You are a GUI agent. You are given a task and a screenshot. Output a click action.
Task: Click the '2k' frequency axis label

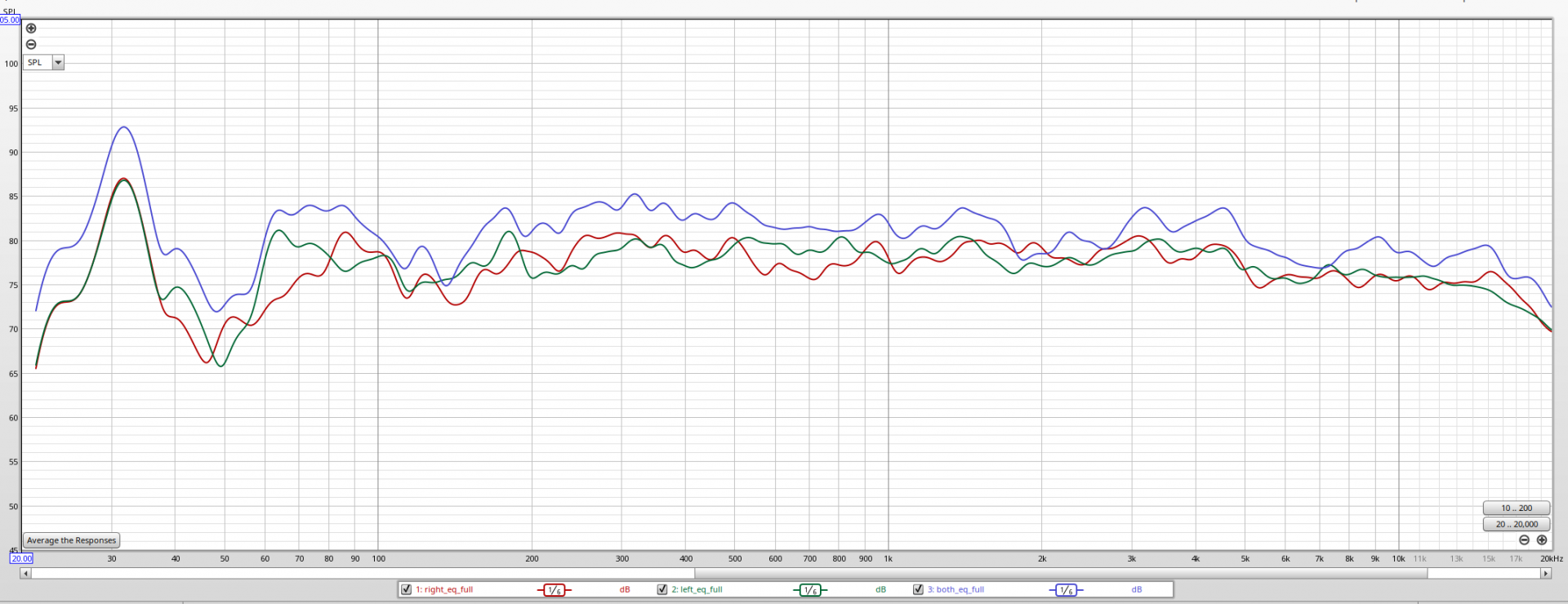pos(1042,559)
